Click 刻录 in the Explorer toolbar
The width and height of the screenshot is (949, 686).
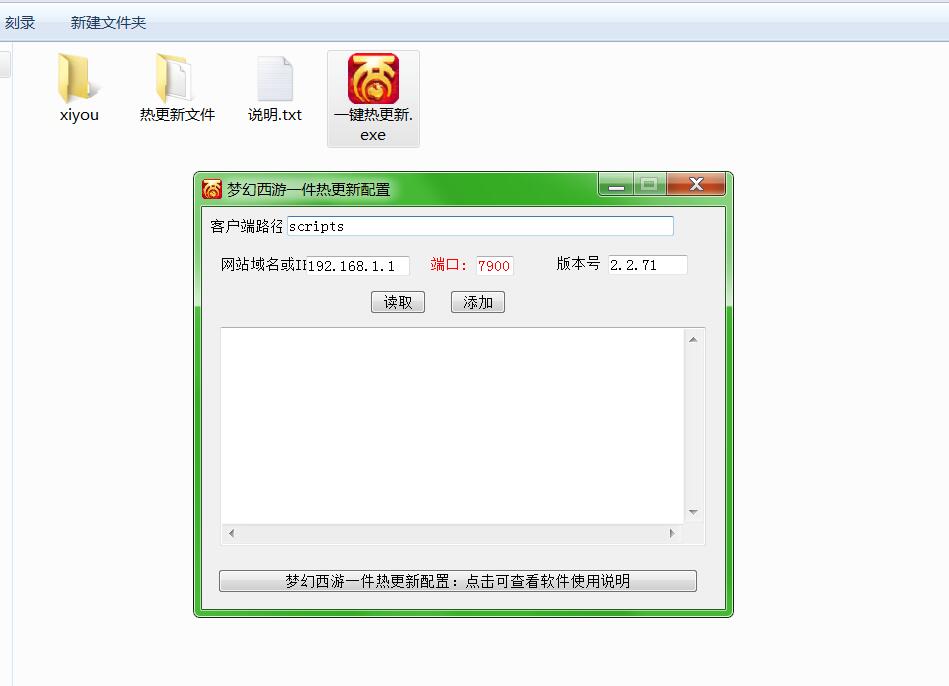coord(20,22)
